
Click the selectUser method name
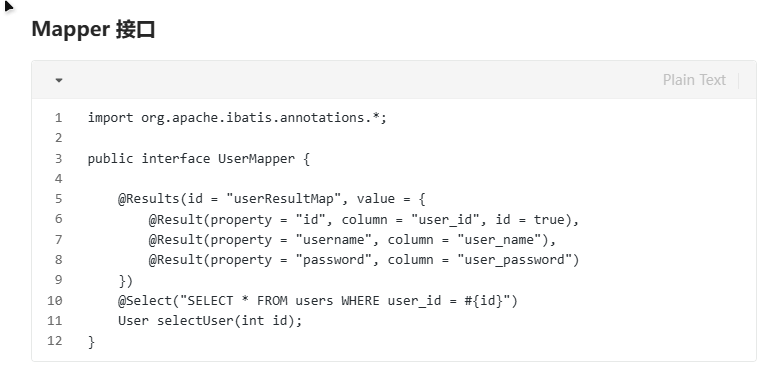point(195,321)
